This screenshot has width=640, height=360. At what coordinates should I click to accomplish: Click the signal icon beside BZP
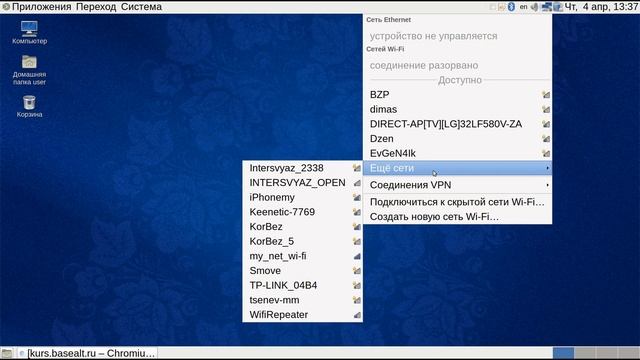click(x=546, y=95)
